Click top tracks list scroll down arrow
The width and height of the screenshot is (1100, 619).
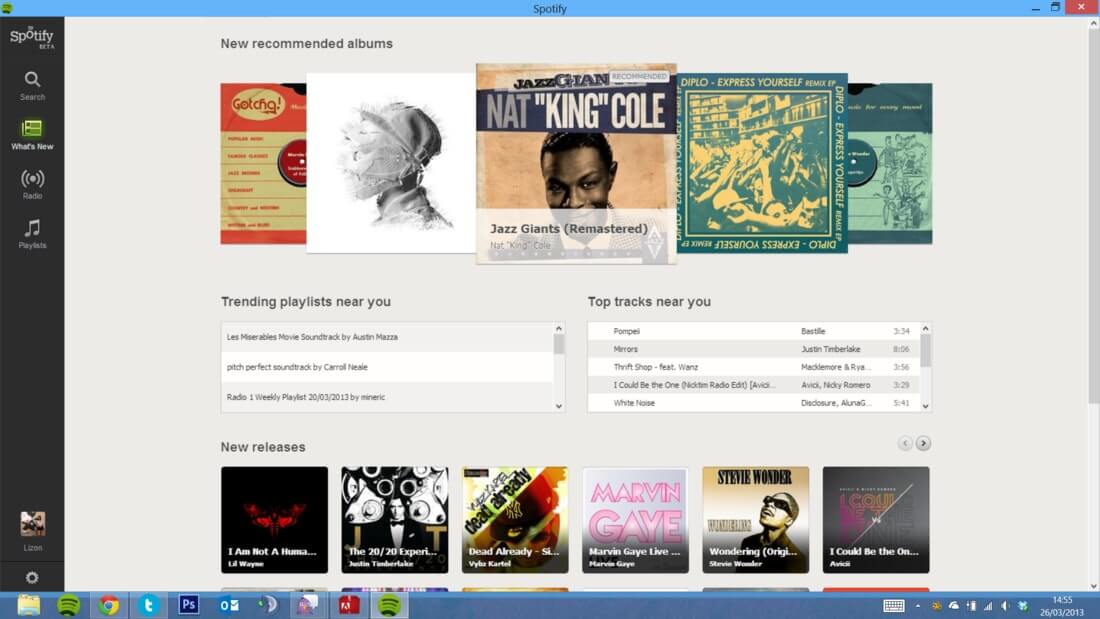(x=925, y=406)
